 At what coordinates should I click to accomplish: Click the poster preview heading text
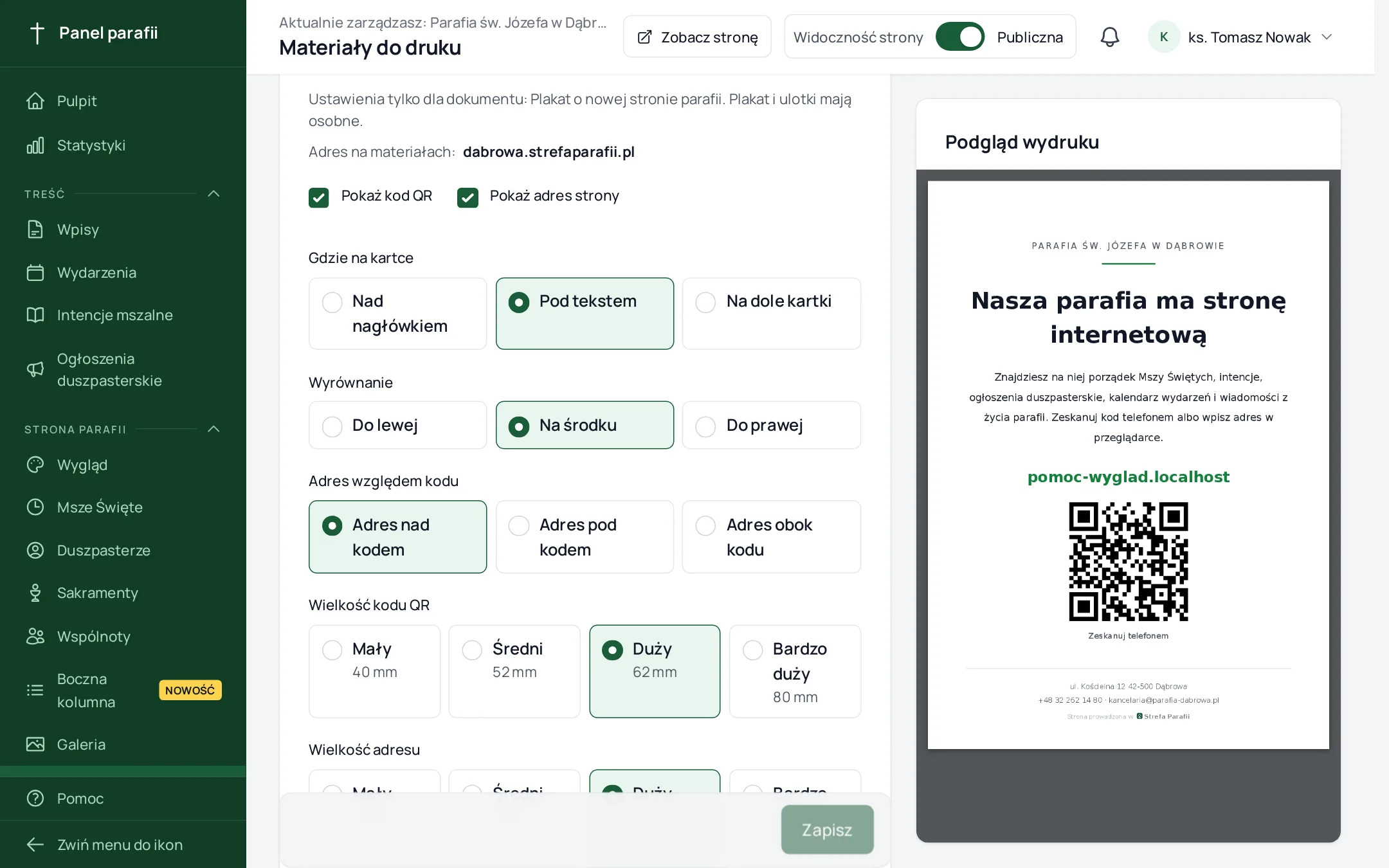point(1129,318)
